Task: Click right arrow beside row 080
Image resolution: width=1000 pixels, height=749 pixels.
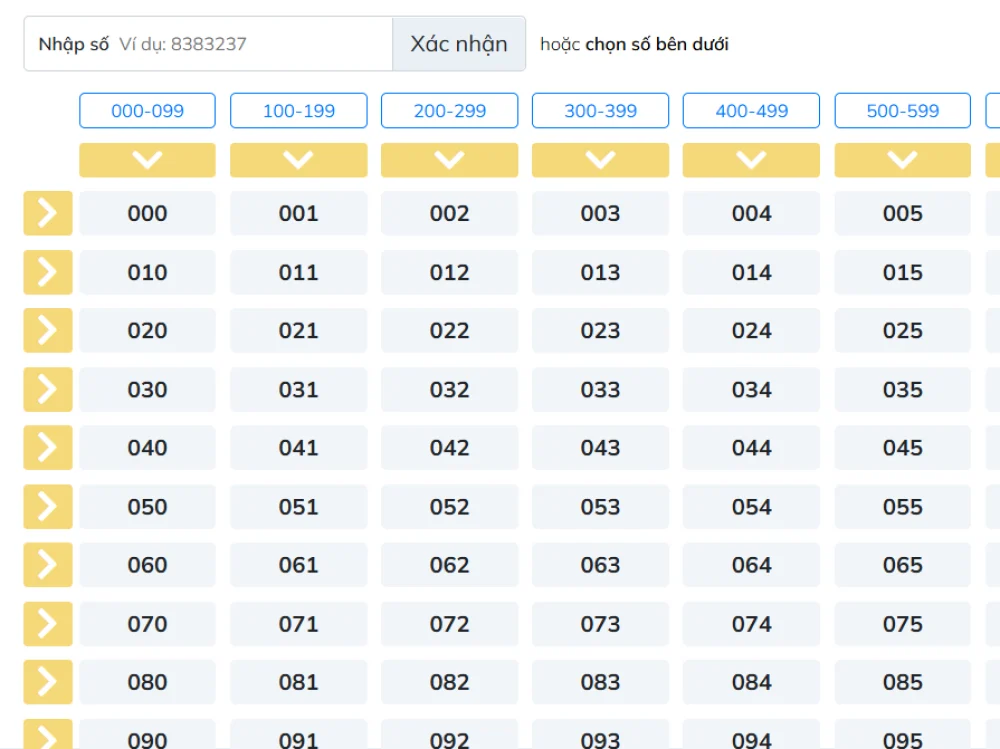Action: click(x=48, y=682)
